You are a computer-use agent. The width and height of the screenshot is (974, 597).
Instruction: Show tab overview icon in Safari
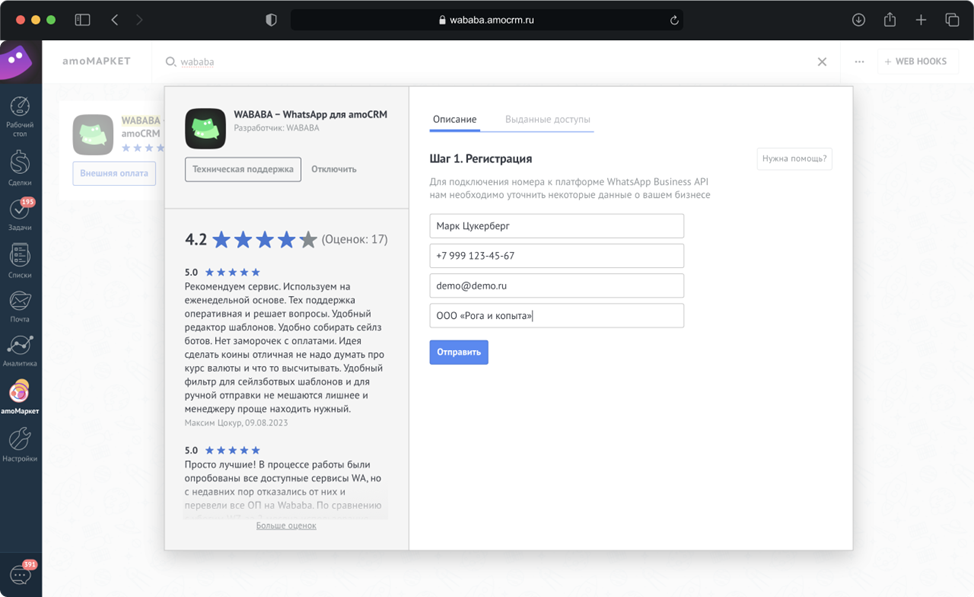[x=952, y=20]
